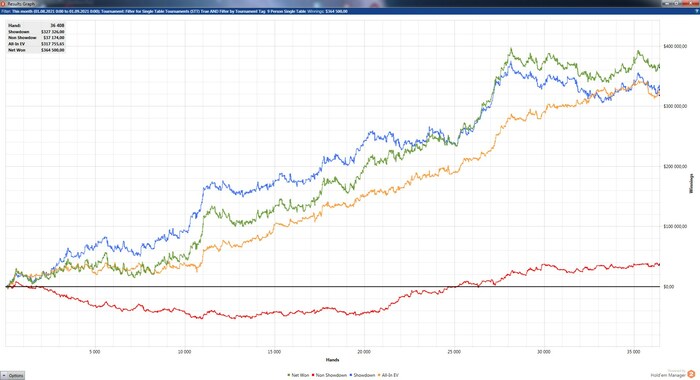Click the Hands count value 36 408
700x380 pixels.
57,26
